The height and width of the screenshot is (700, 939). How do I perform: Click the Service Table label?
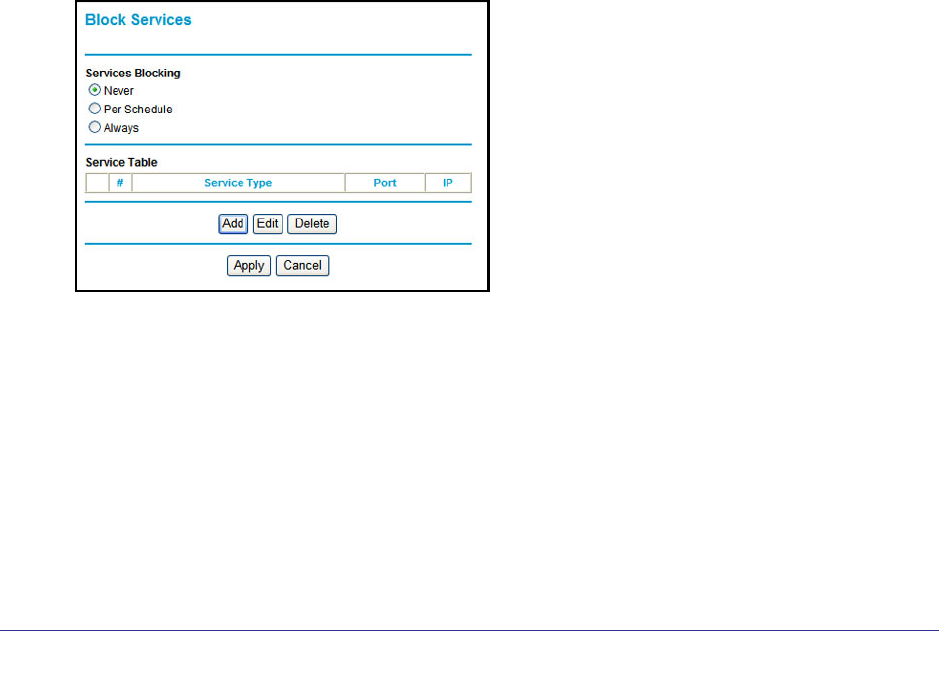[122, 162]
